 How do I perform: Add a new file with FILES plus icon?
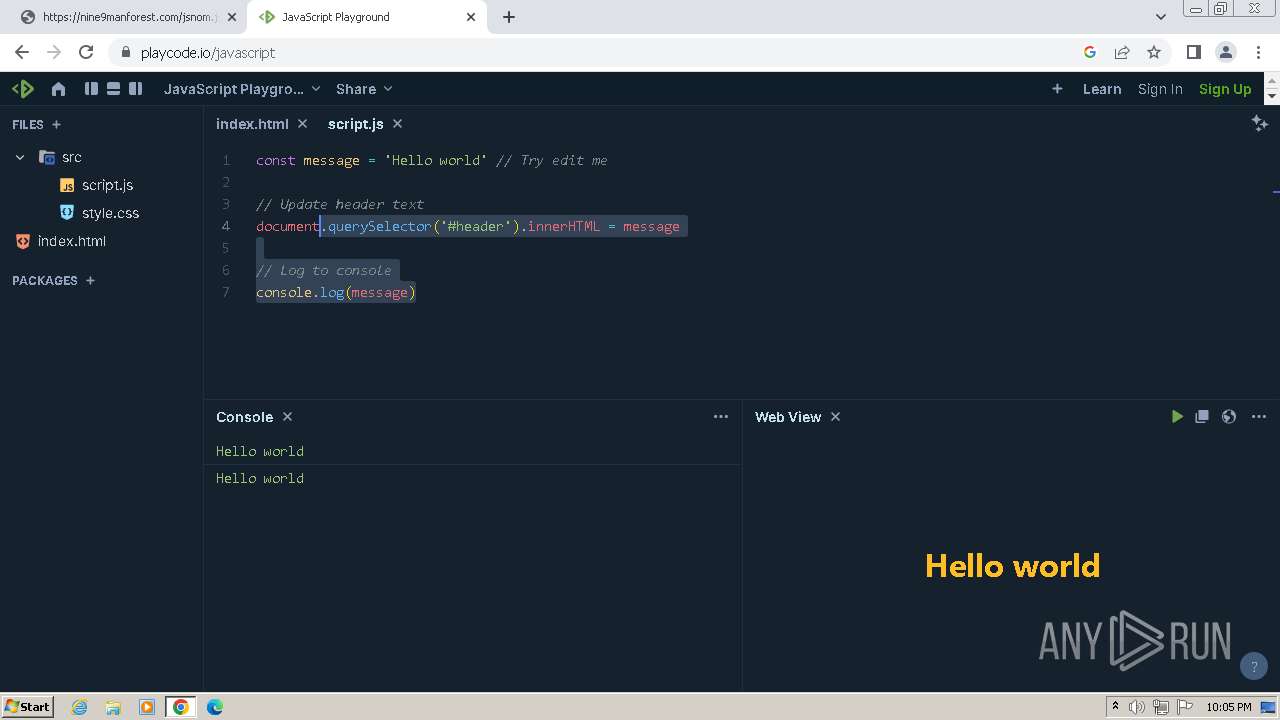(56, 125)
